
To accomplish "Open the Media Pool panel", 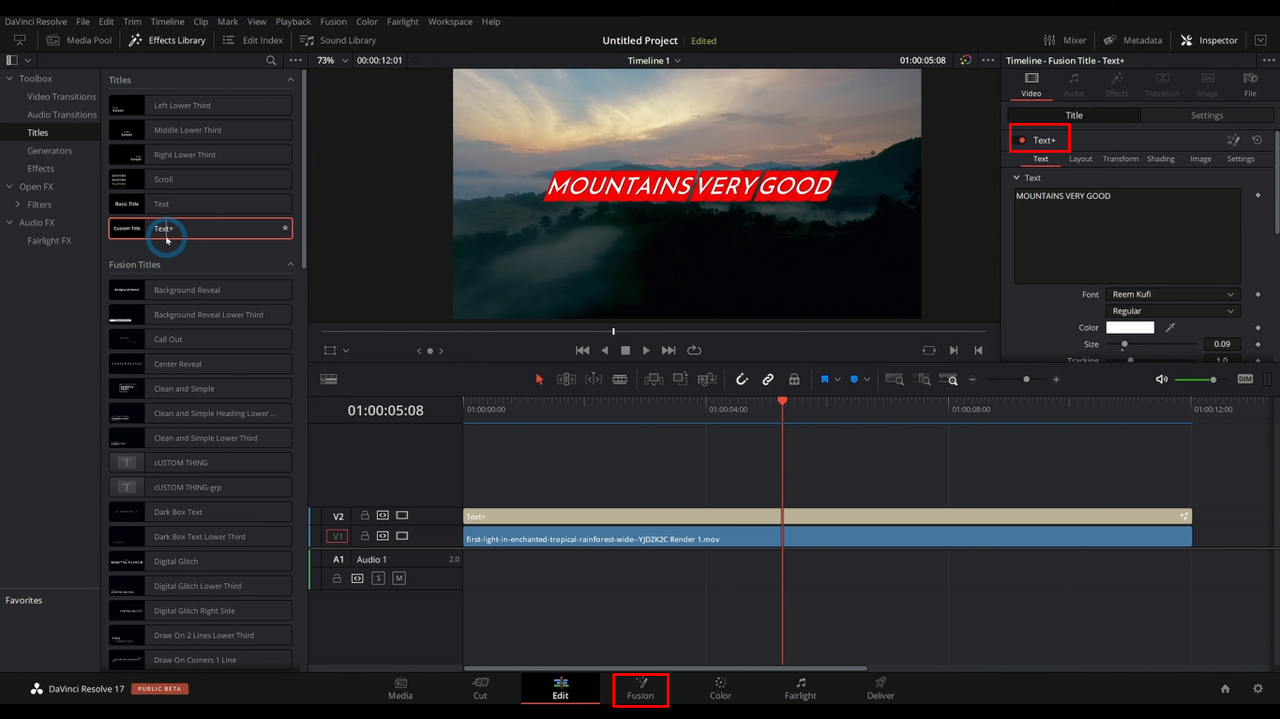I will 79,40.
